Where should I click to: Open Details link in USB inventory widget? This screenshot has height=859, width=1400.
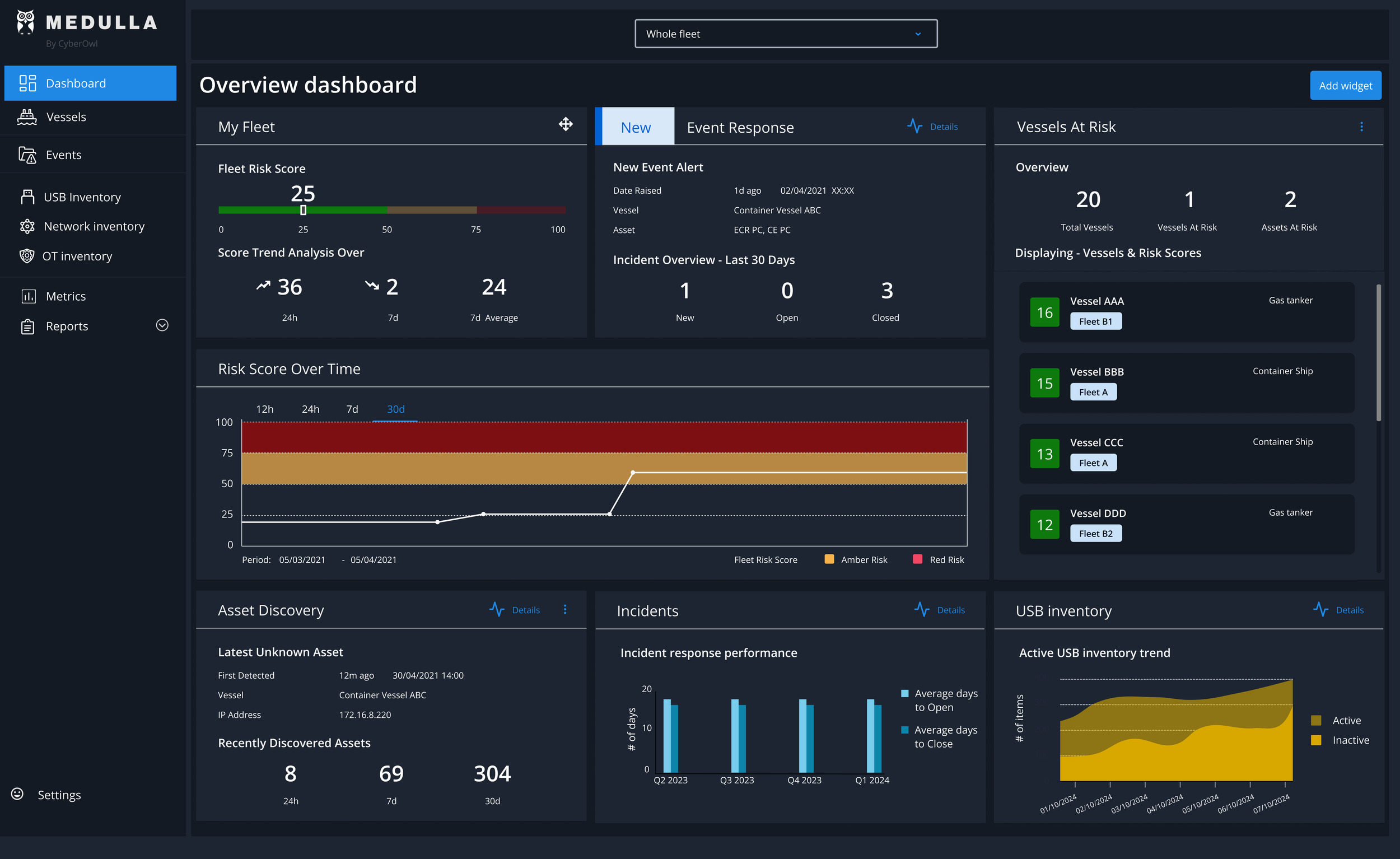pyautogui.click(x=1350, y=610)
